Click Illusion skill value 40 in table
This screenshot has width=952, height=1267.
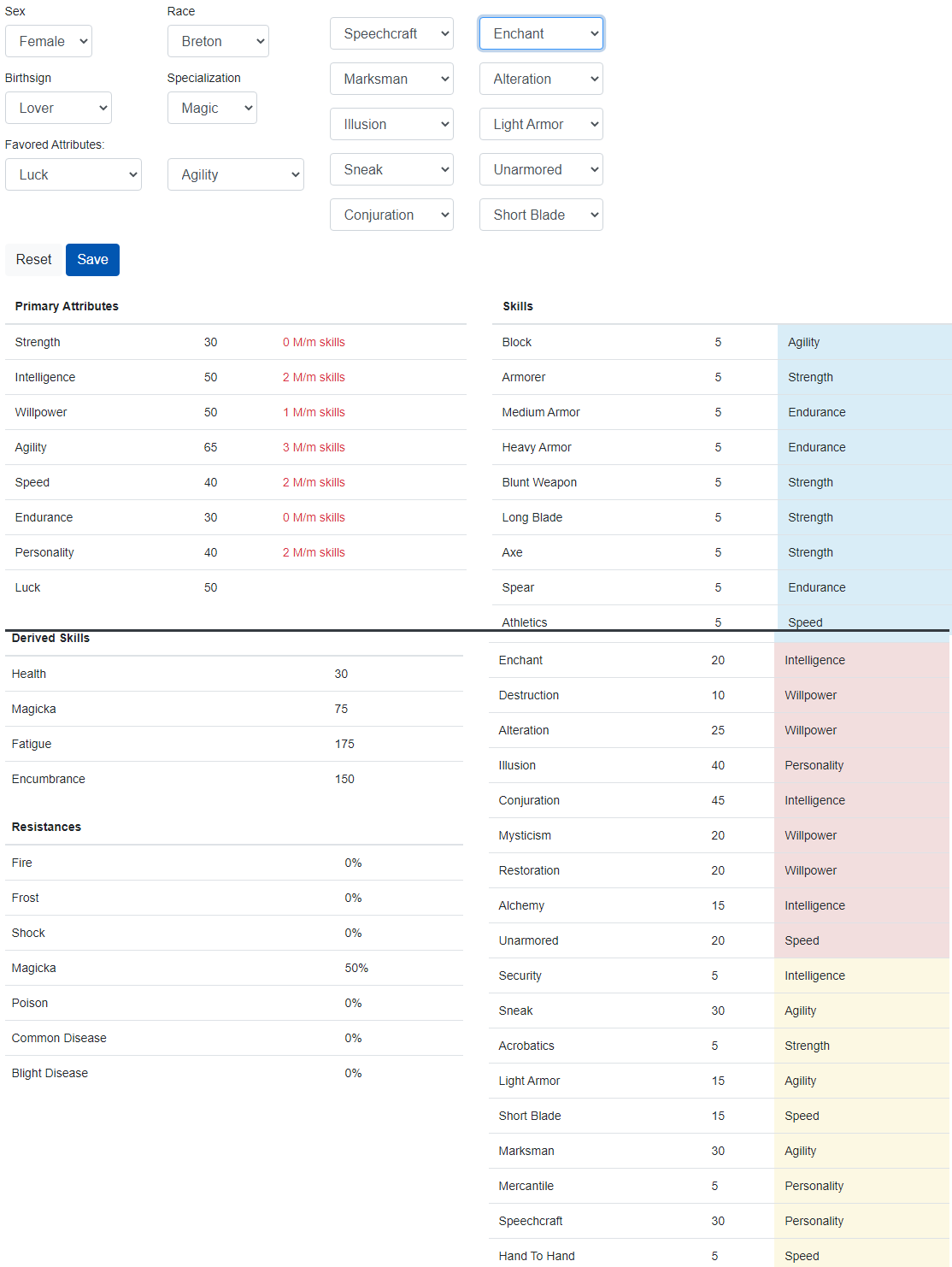[718, 765]
